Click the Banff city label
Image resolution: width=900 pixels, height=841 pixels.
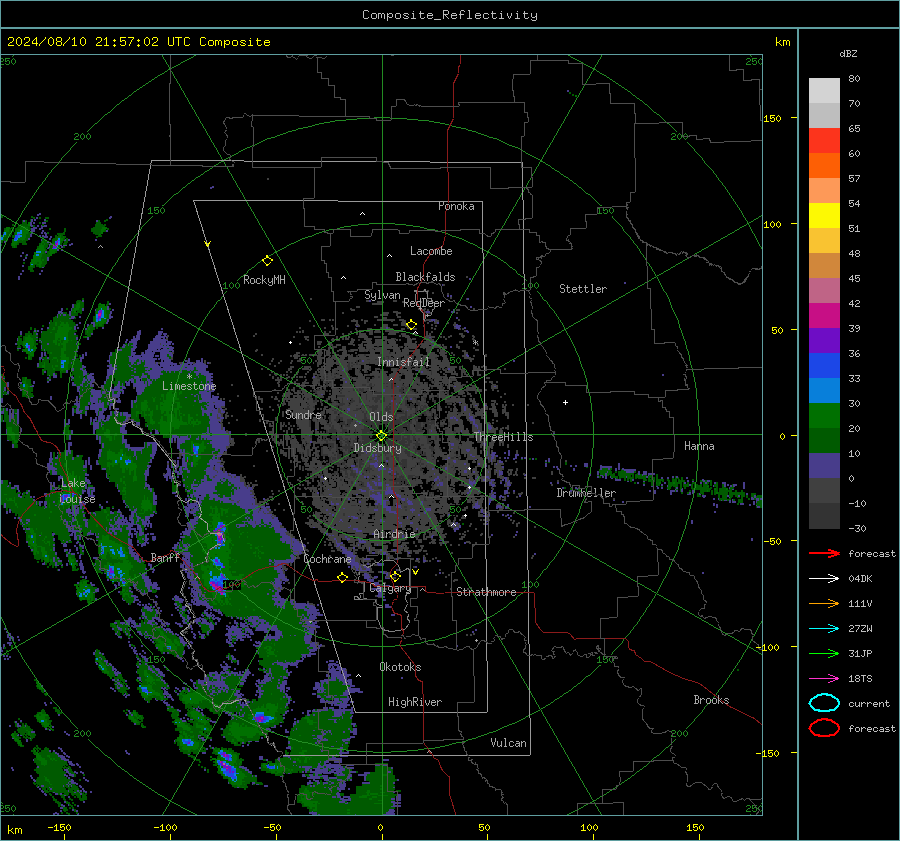coord(165,558)
